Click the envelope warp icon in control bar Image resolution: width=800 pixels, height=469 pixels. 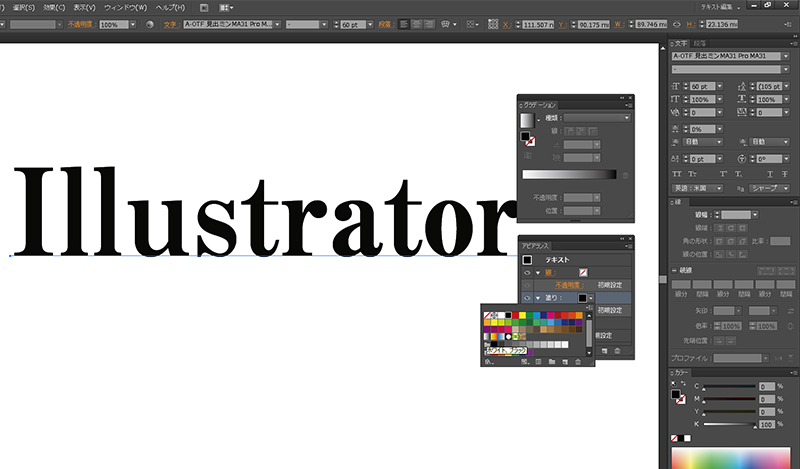(x=445, y=24)
